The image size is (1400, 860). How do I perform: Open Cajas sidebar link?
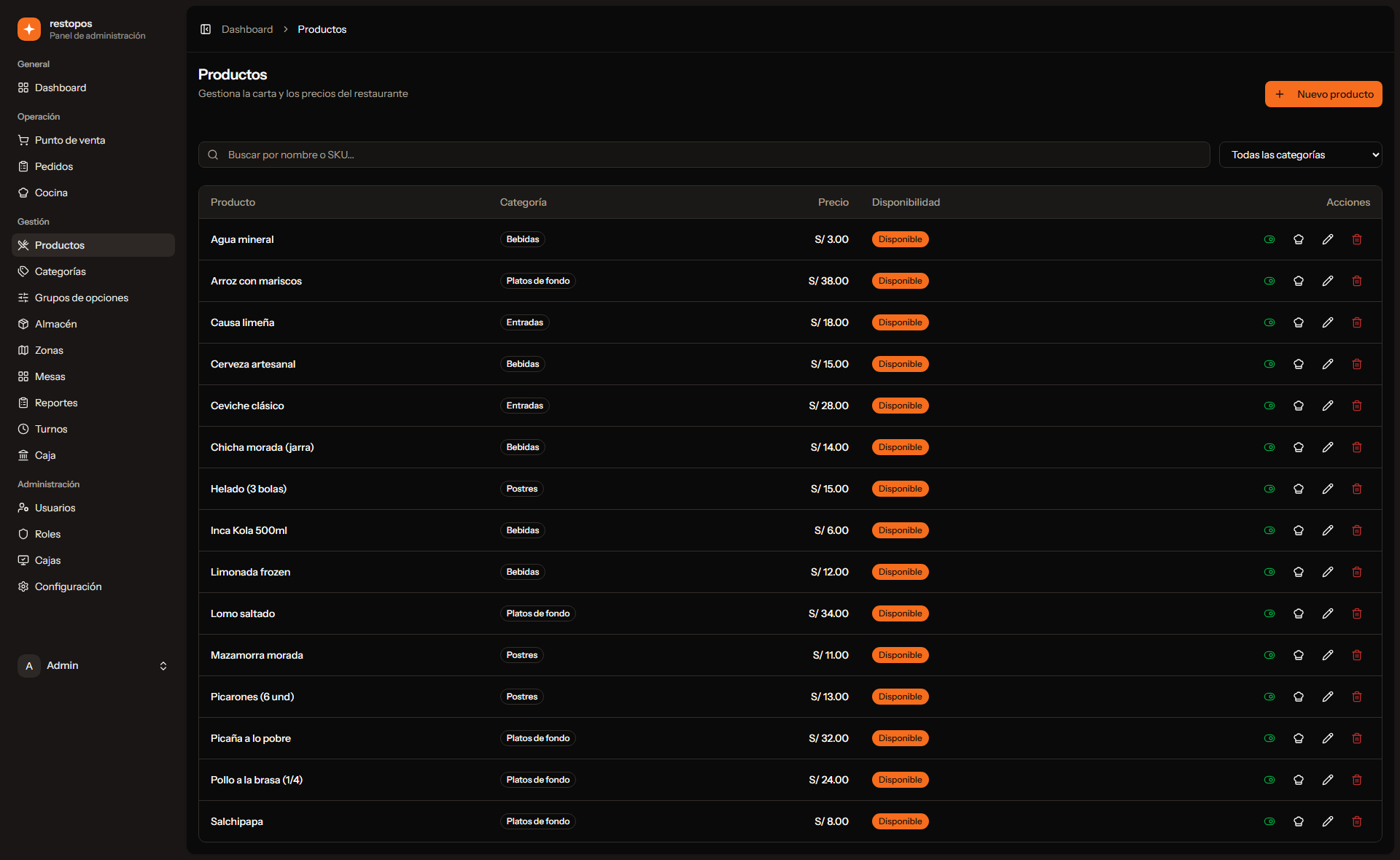[93, 560]
